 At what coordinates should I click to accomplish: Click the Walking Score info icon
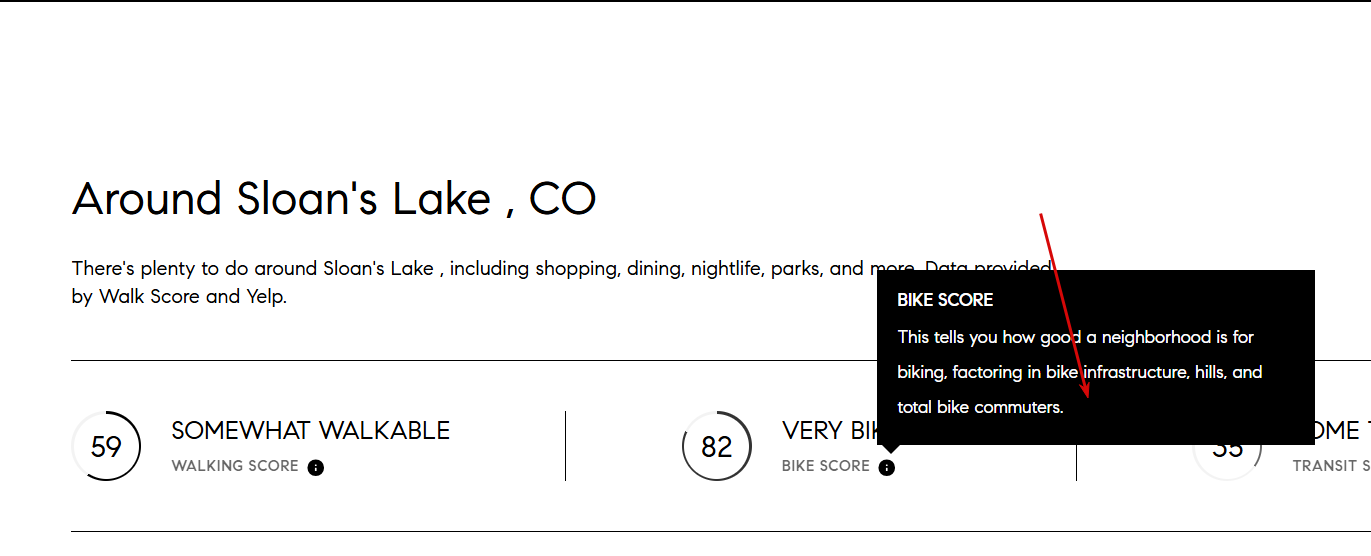click(x=316, y=467)
